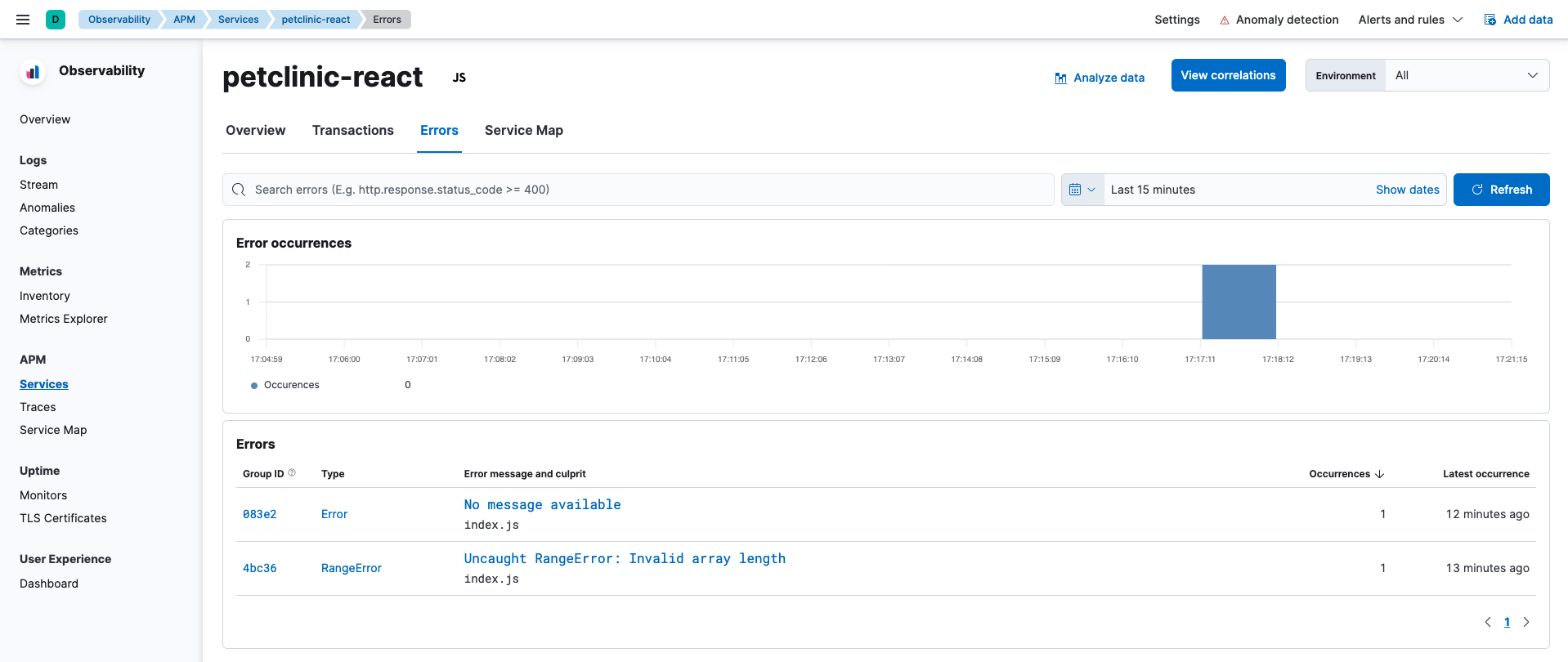Go to next page of errors
Image resolution: width=1568 pixels, height=662 pixels.
point(1526,622)
